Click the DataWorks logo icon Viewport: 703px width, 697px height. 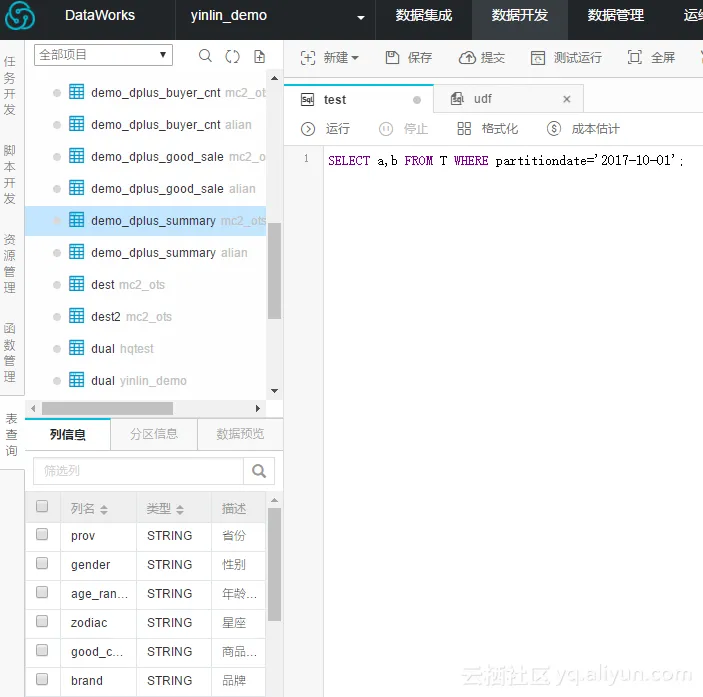click(20, 16)
